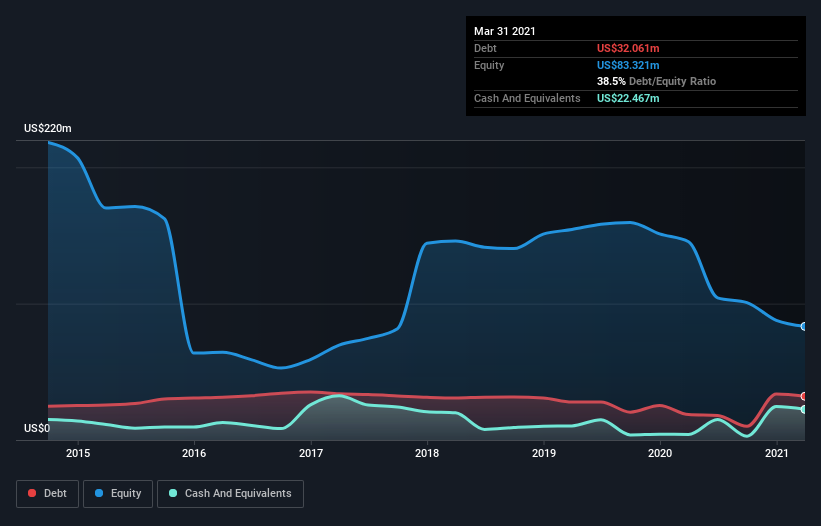Click the 2021 x-axis label
This screenshot has width=821, height=526.
[x=776, y=453]
